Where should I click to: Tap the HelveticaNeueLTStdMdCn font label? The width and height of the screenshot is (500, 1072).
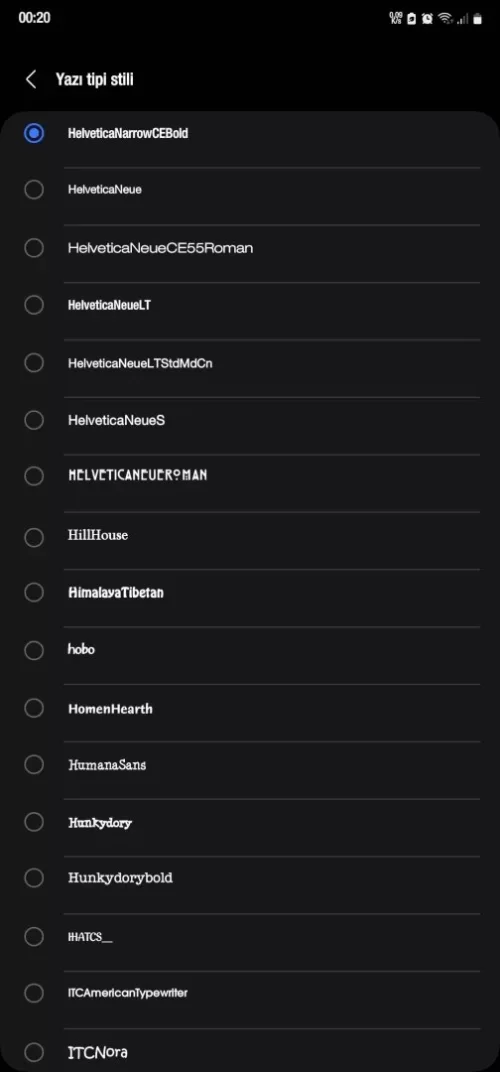click(140, 363)
